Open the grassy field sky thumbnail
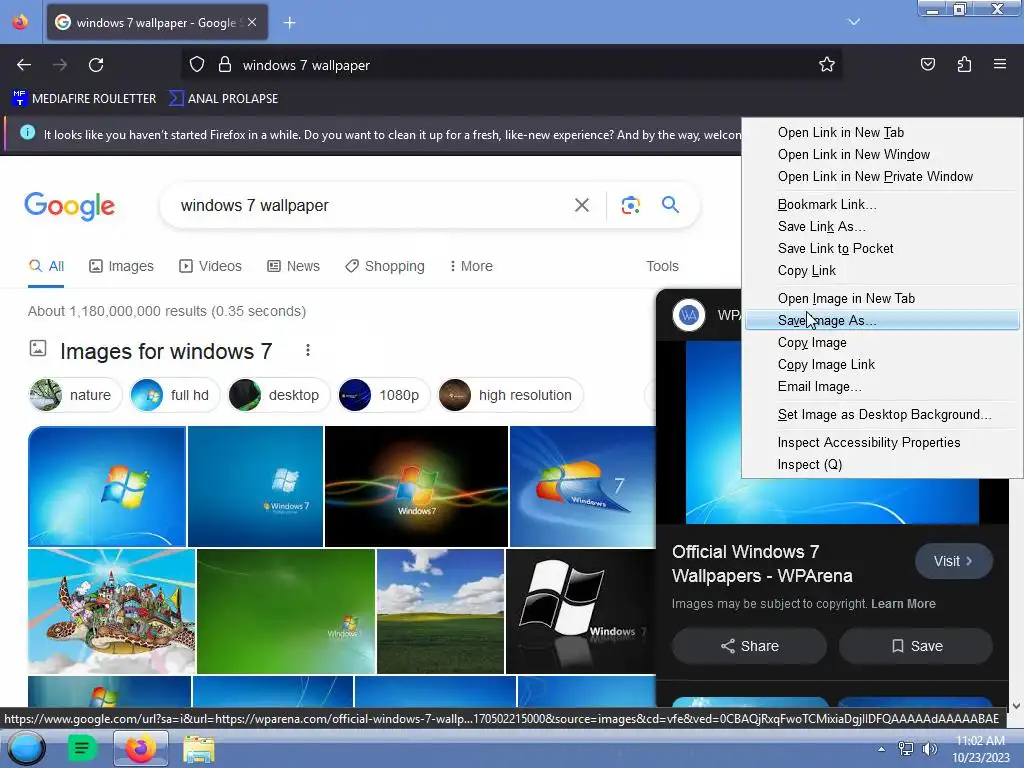This screenshot has width=1024, height=768. coord(441,611)
